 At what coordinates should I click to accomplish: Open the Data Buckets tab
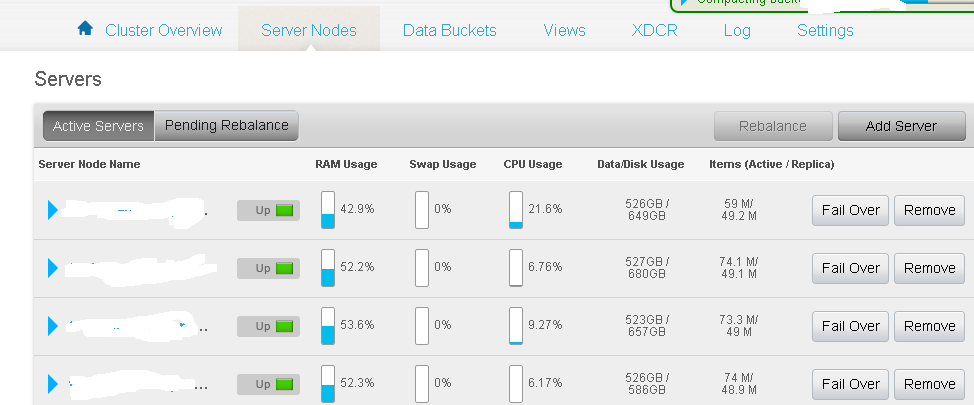pyautogui.click(x=449, y=30)
